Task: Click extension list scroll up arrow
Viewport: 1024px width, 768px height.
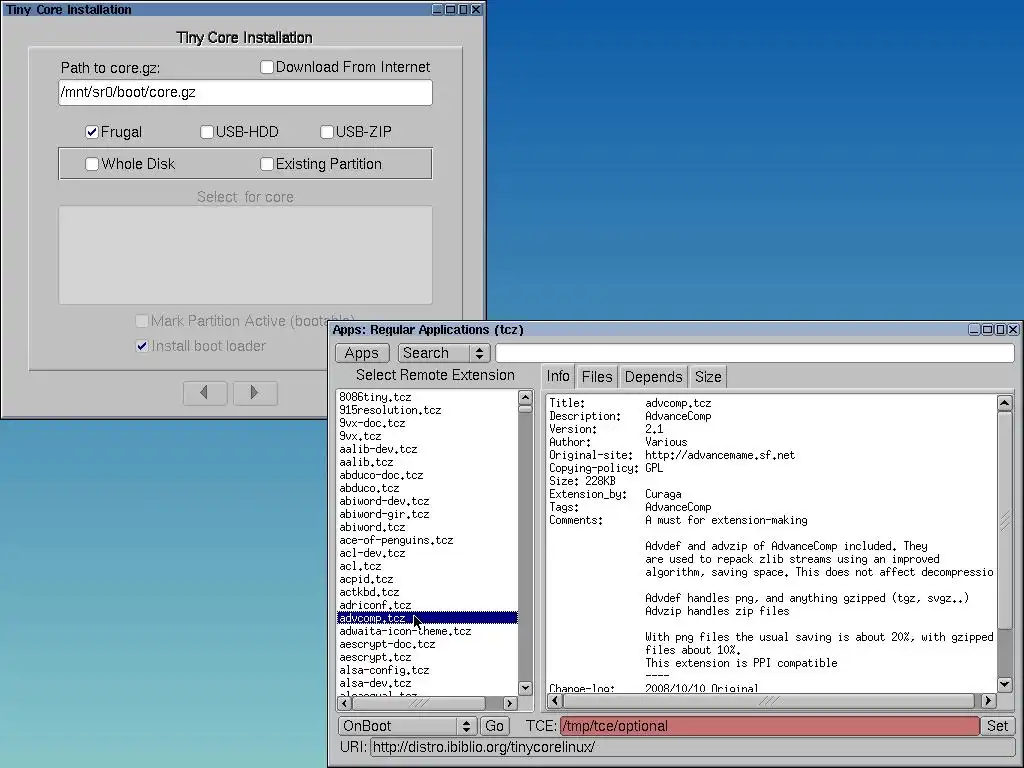Action: (525, 397)
